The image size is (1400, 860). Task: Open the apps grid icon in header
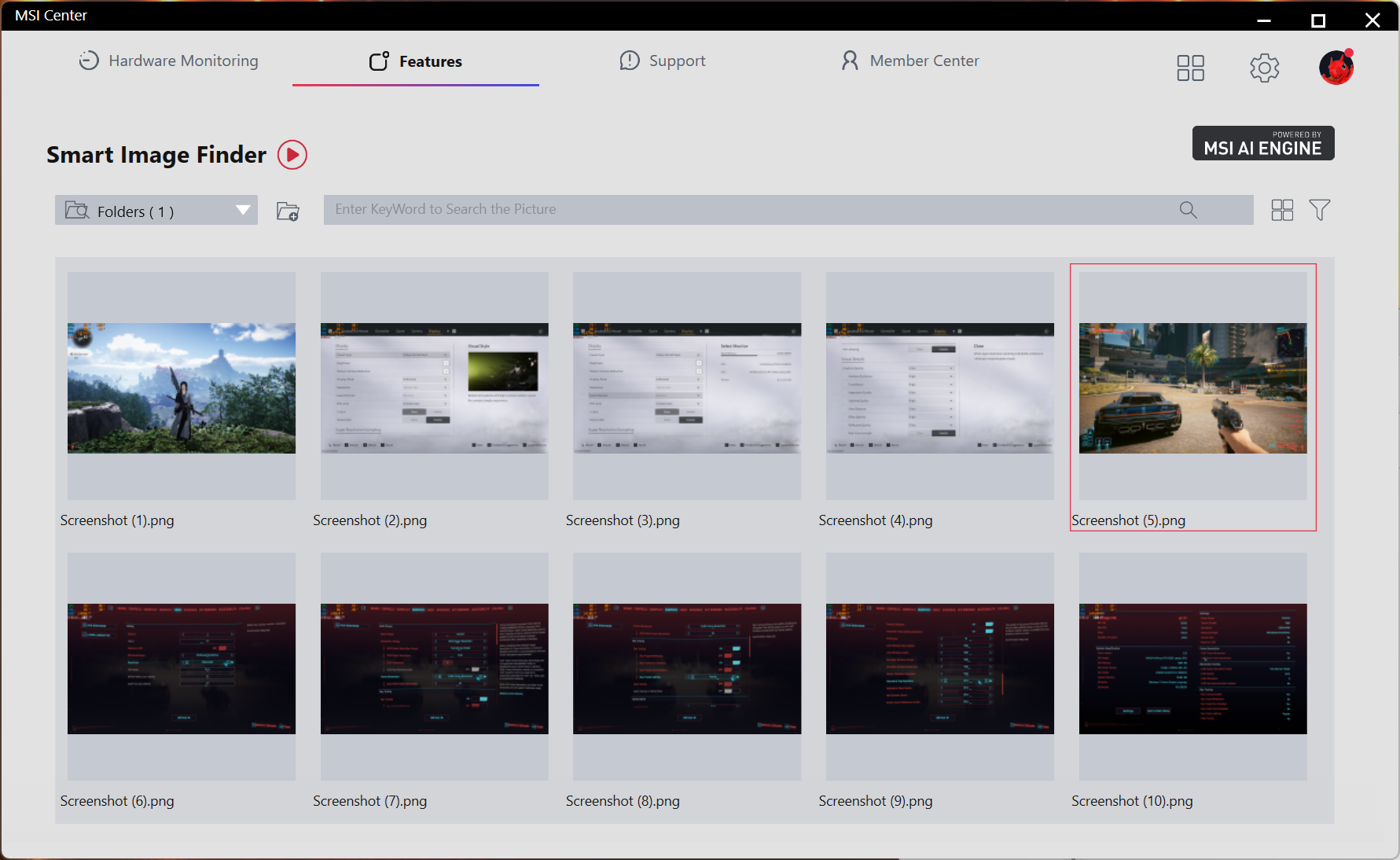tap(1190, 68)
